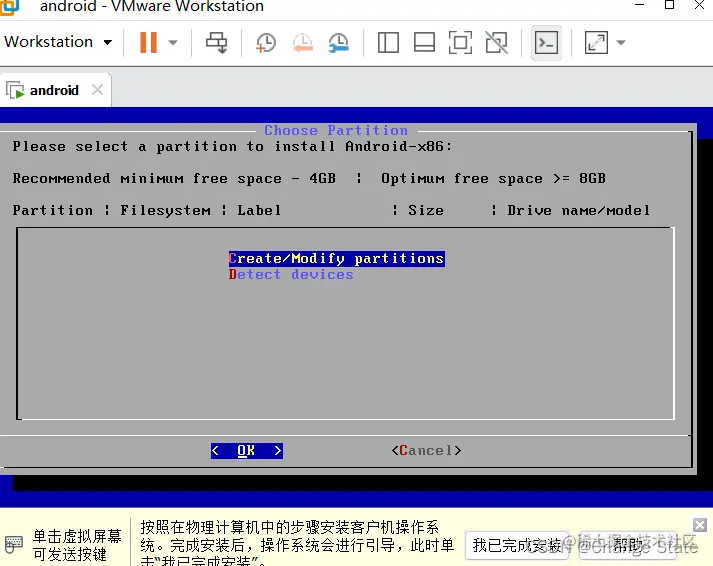Screen dimensions: 713x566
Task: Open the Workstation menu dropdown
Action: click(x=58, y=42)
